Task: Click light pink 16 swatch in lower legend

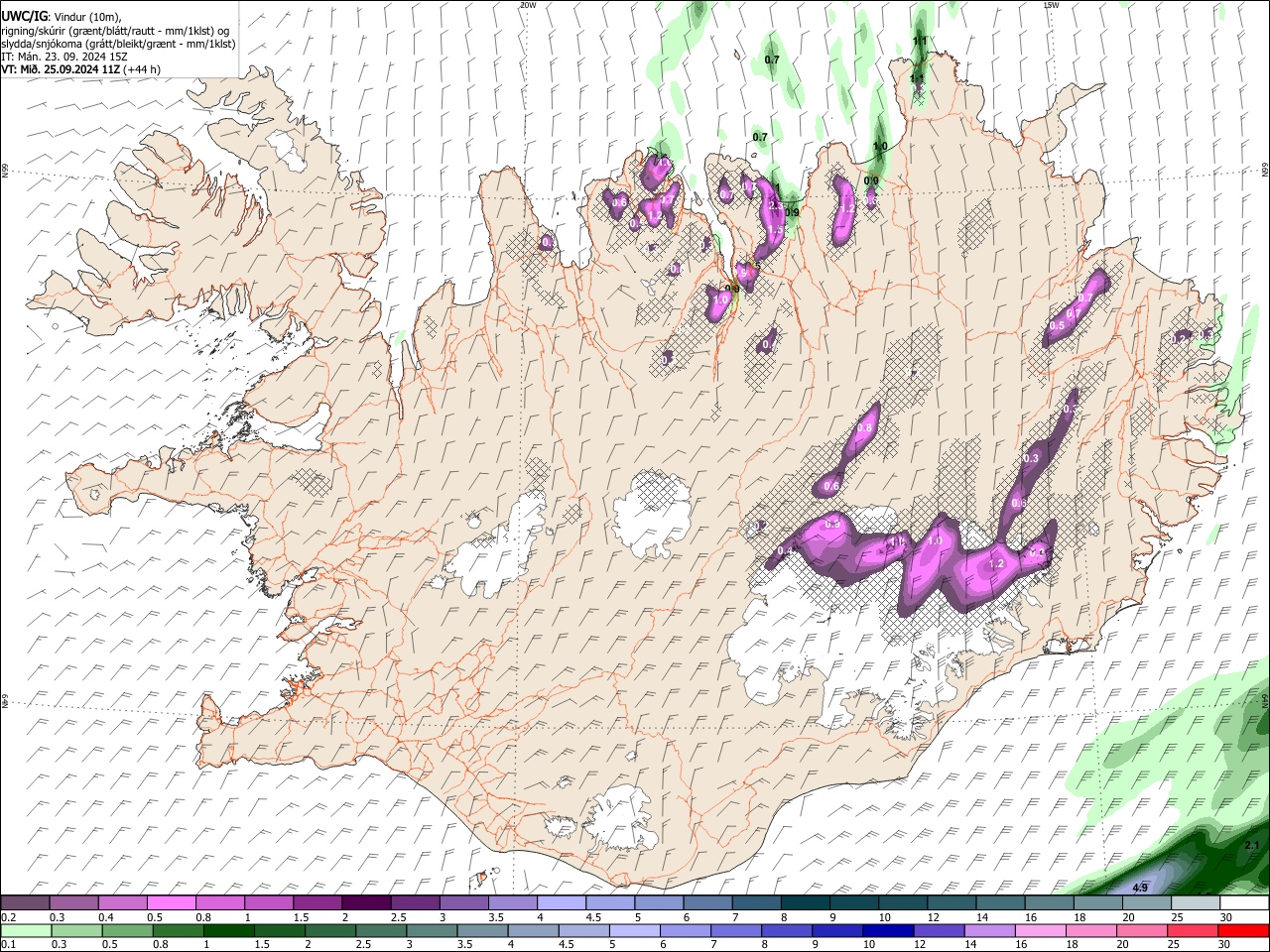Action: click(x=1041, y=930)
